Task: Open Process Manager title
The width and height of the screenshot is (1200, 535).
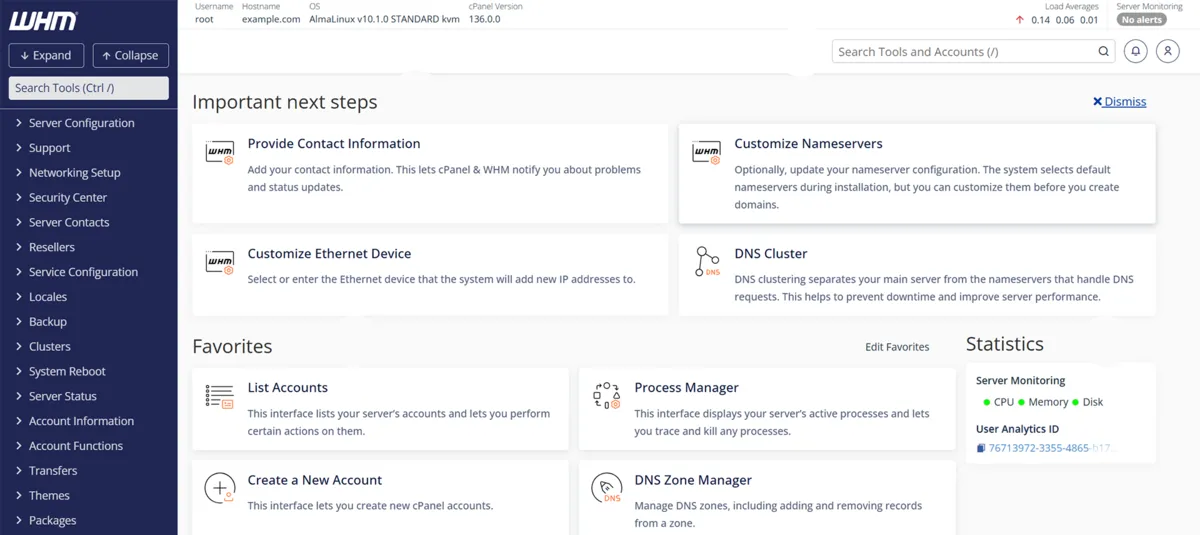Action: tap(686, 387)
